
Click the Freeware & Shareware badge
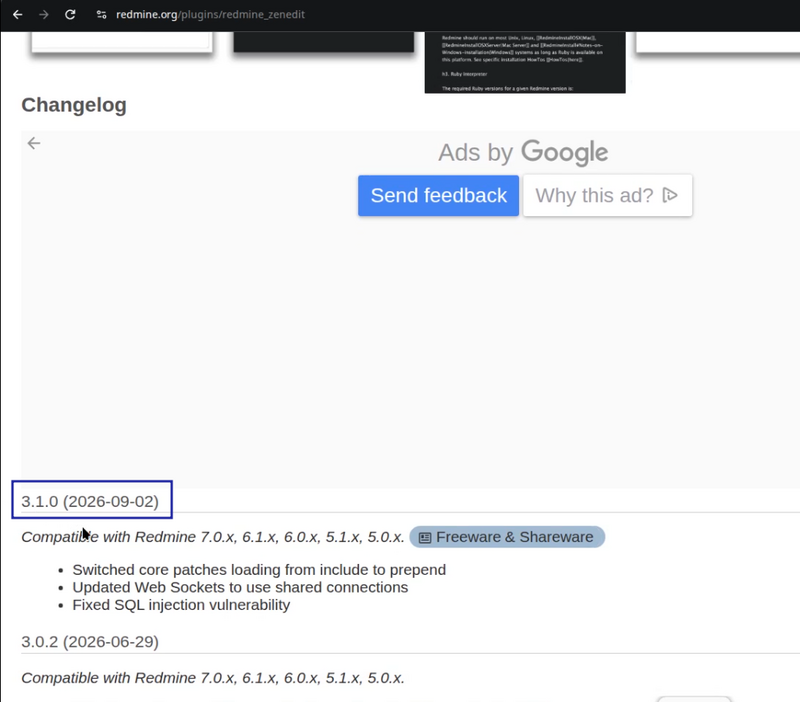[x=507, y=537]
